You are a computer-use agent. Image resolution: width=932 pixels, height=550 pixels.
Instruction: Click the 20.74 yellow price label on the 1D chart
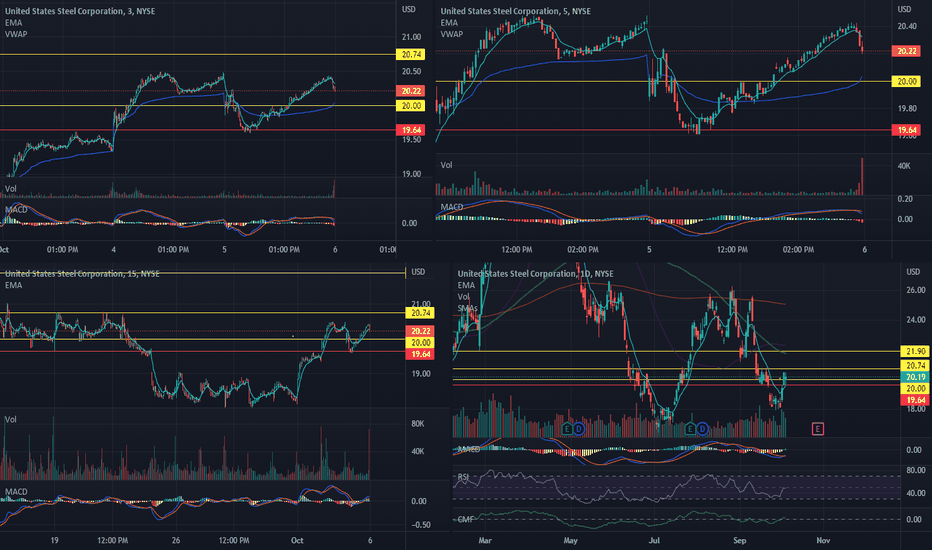pos(915,365)
